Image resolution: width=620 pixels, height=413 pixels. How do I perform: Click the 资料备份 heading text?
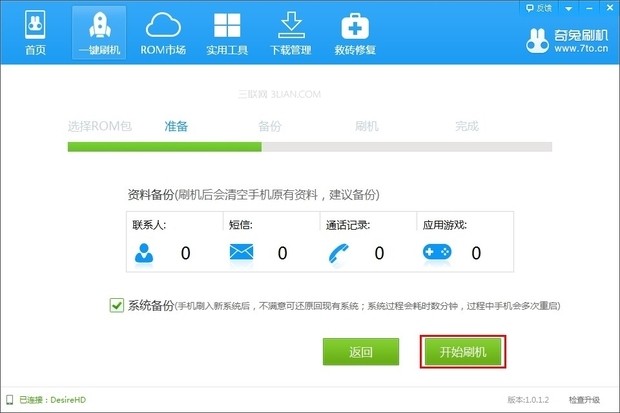[151, 195]
